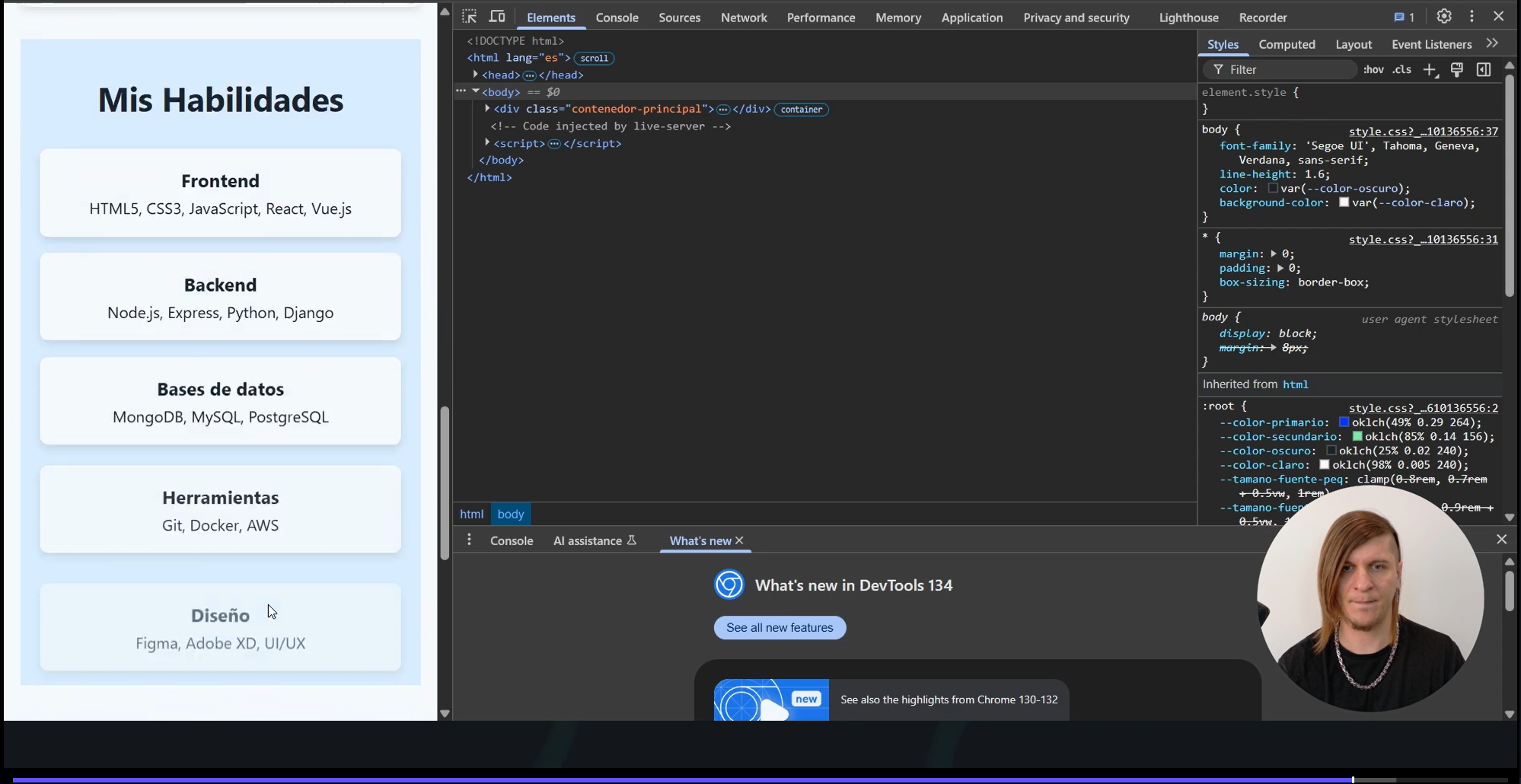Select the Computed styles tab
The height and width of the screenshot is (784, 1521).
(x=1287, y=44)
